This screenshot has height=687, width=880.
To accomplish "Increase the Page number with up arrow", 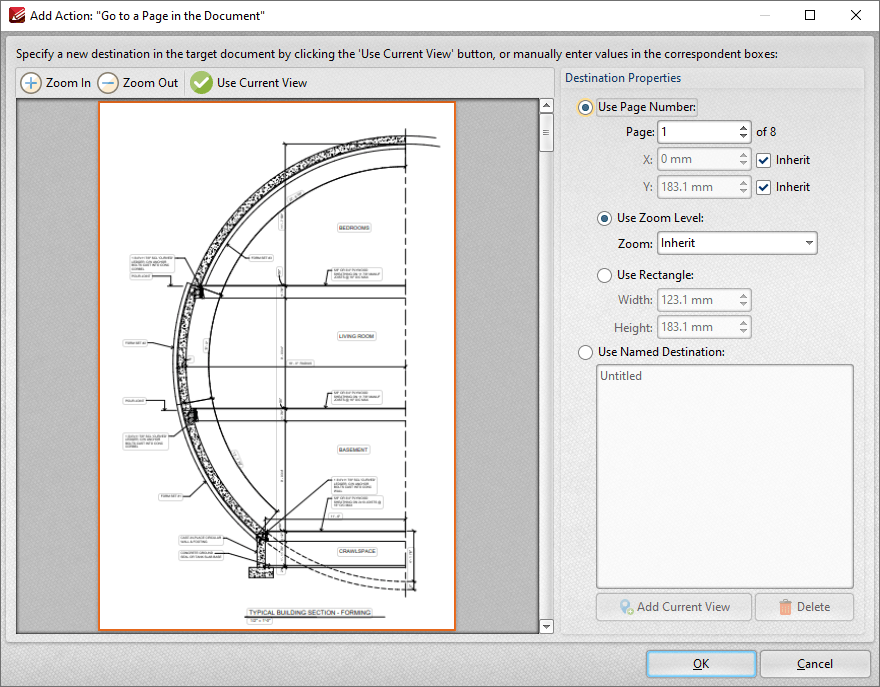I will click(743, 127).
